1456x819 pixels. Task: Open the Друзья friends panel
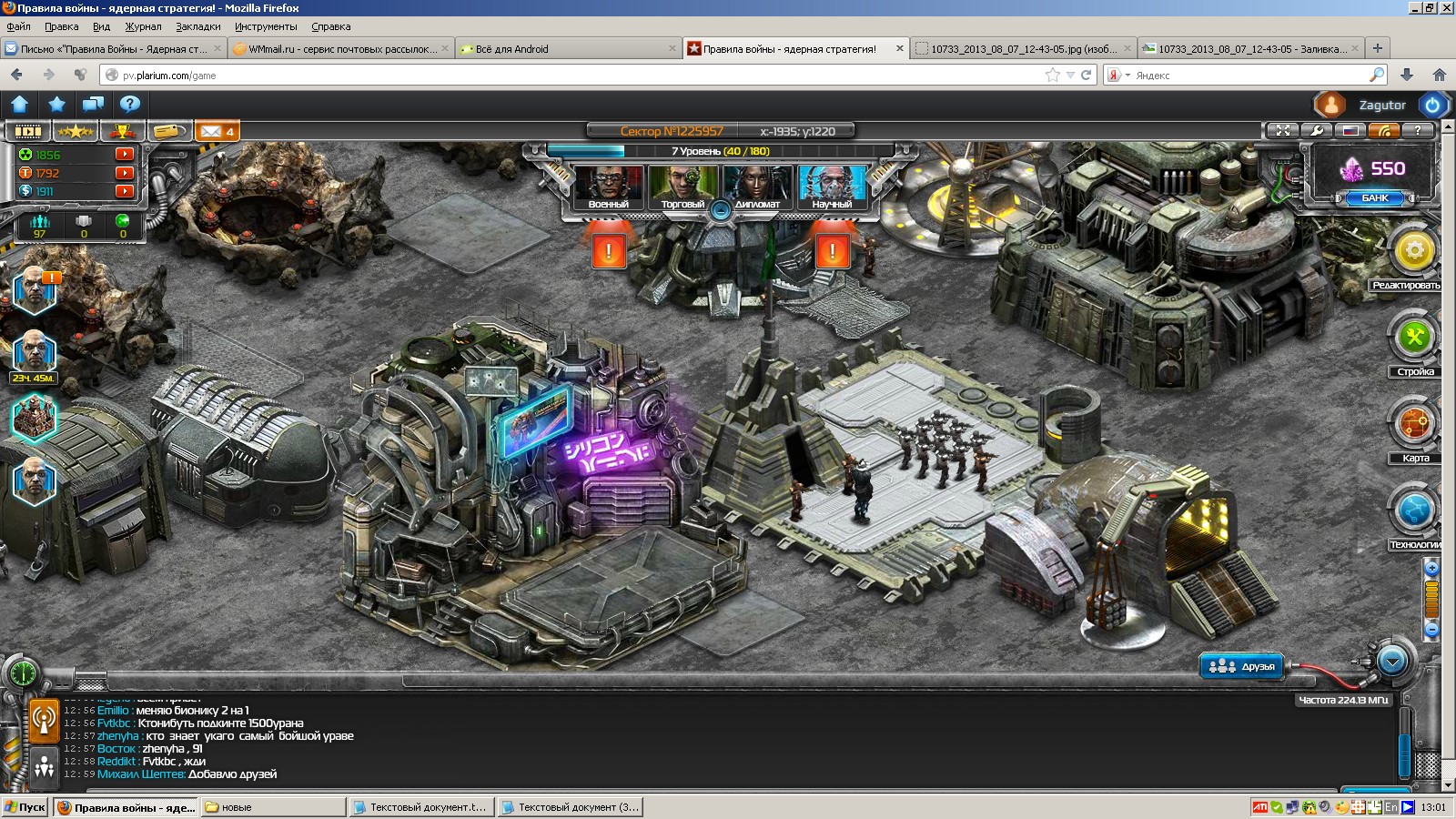pyautogui.click(x=1241, y=666)
